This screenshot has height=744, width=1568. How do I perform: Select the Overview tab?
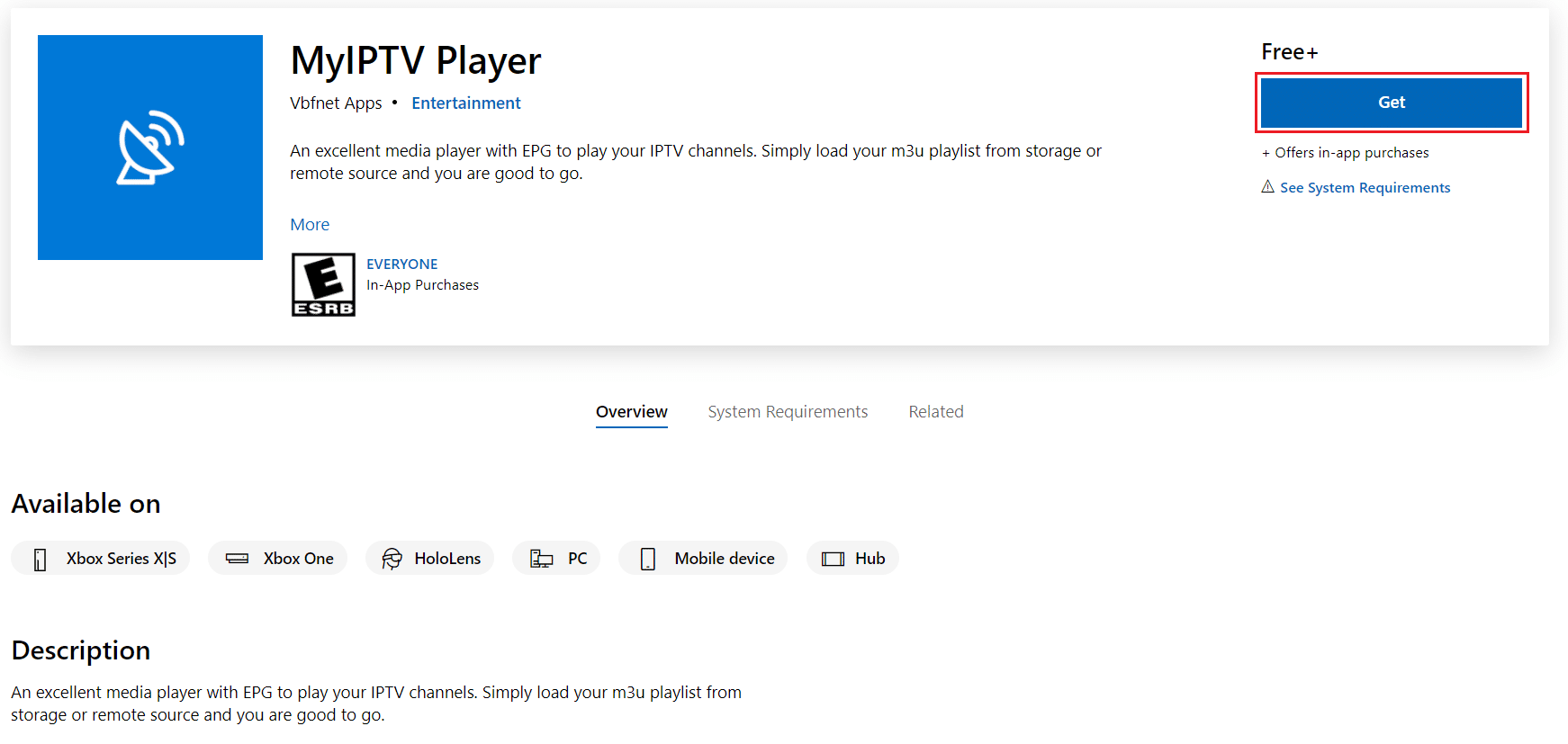pyautogui.click(x=631, y=411)
